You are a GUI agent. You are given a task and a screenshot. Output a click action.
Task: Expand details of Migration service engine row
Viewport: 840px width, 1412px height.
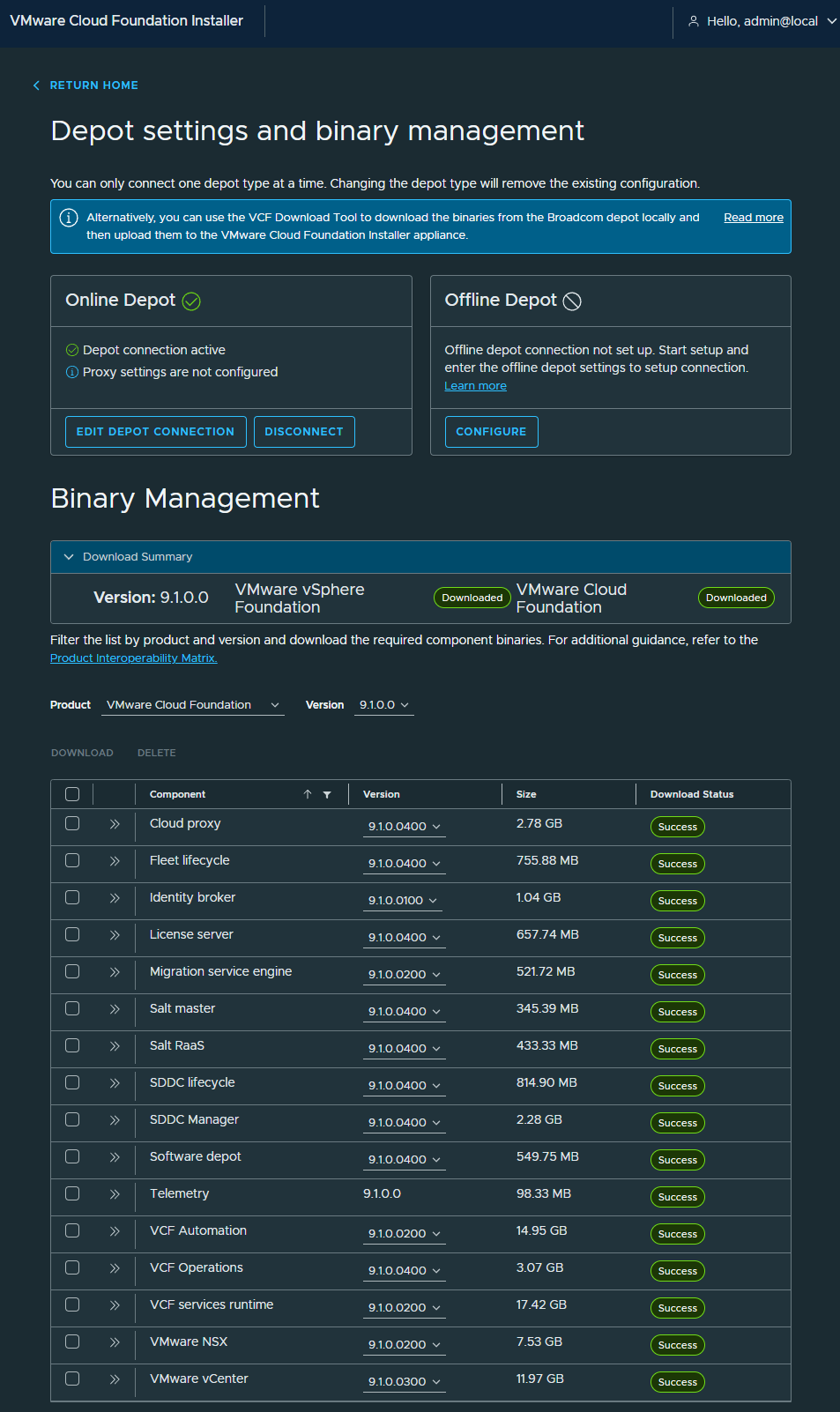coord(115,972)
